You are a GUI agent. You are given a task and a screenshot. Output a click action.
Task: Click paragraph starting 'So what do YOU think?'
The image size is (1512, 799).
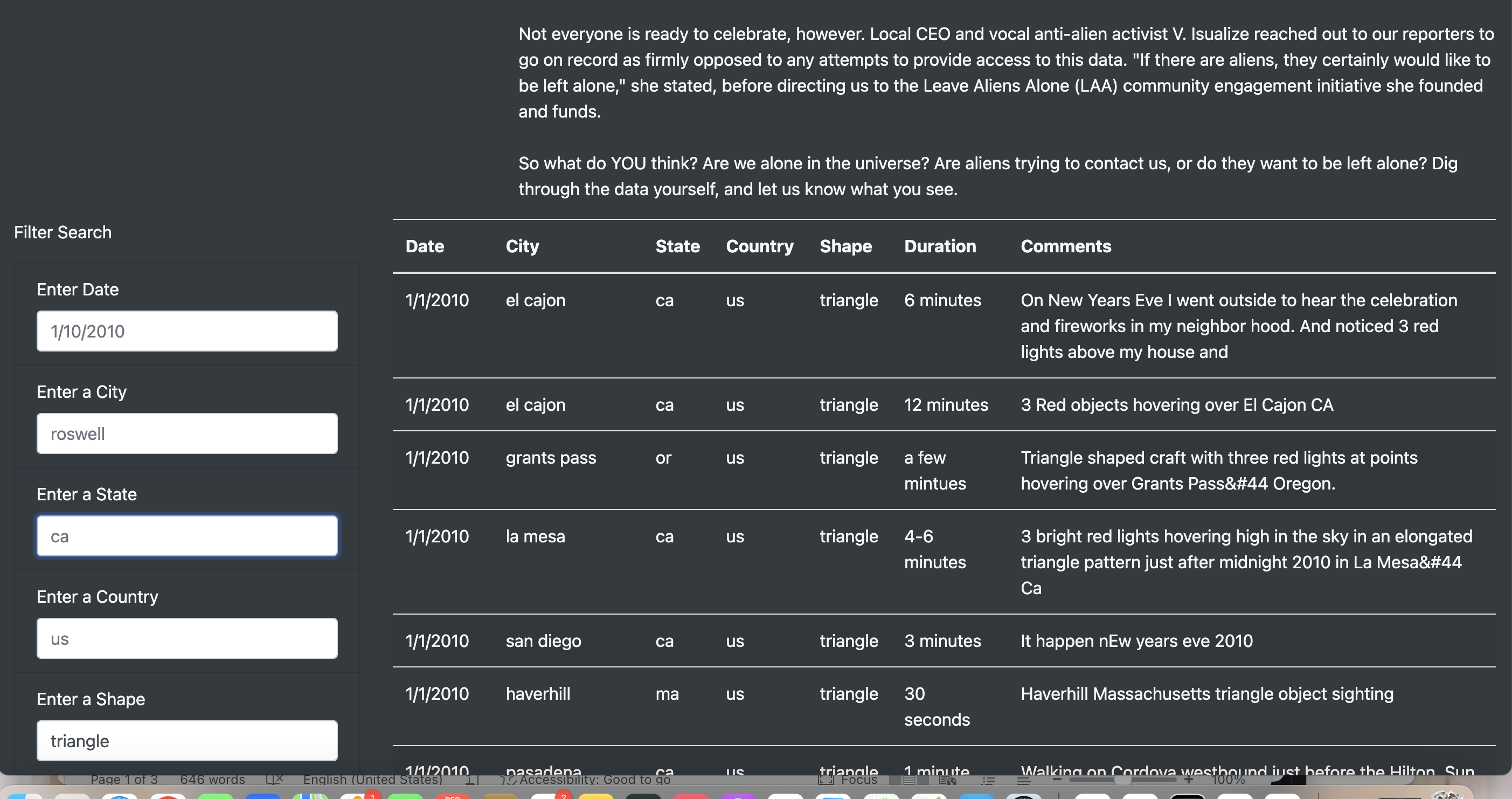988,176
